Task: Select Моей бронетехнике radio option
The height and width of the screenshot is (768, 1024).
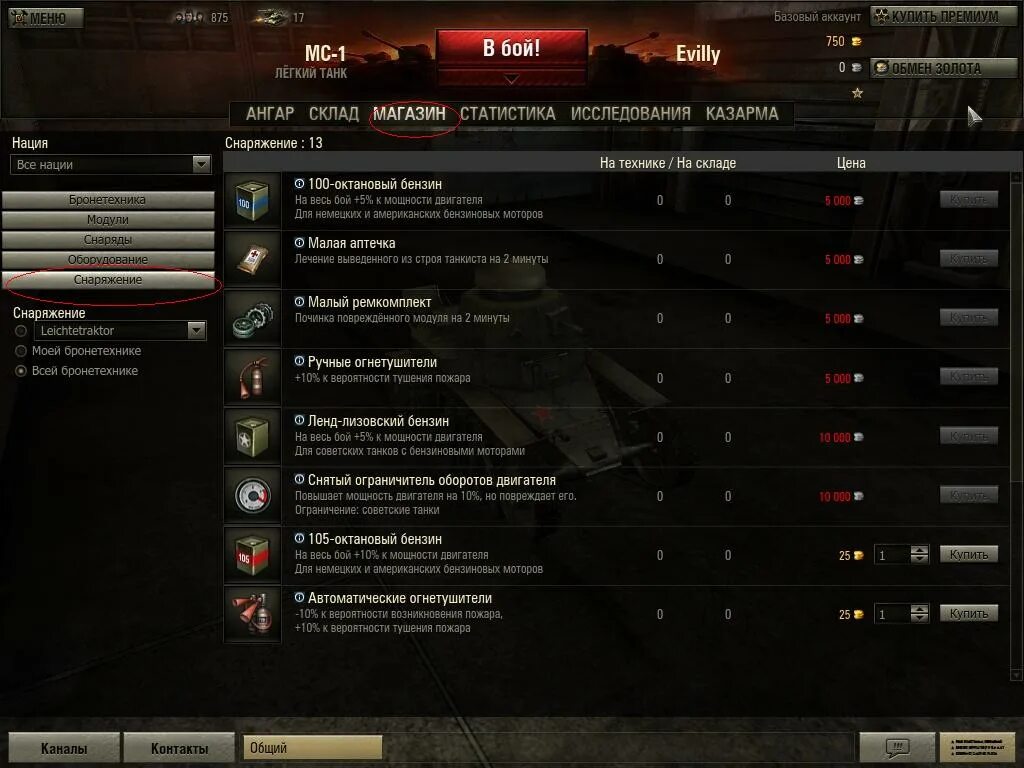Action: coord(21,351)
